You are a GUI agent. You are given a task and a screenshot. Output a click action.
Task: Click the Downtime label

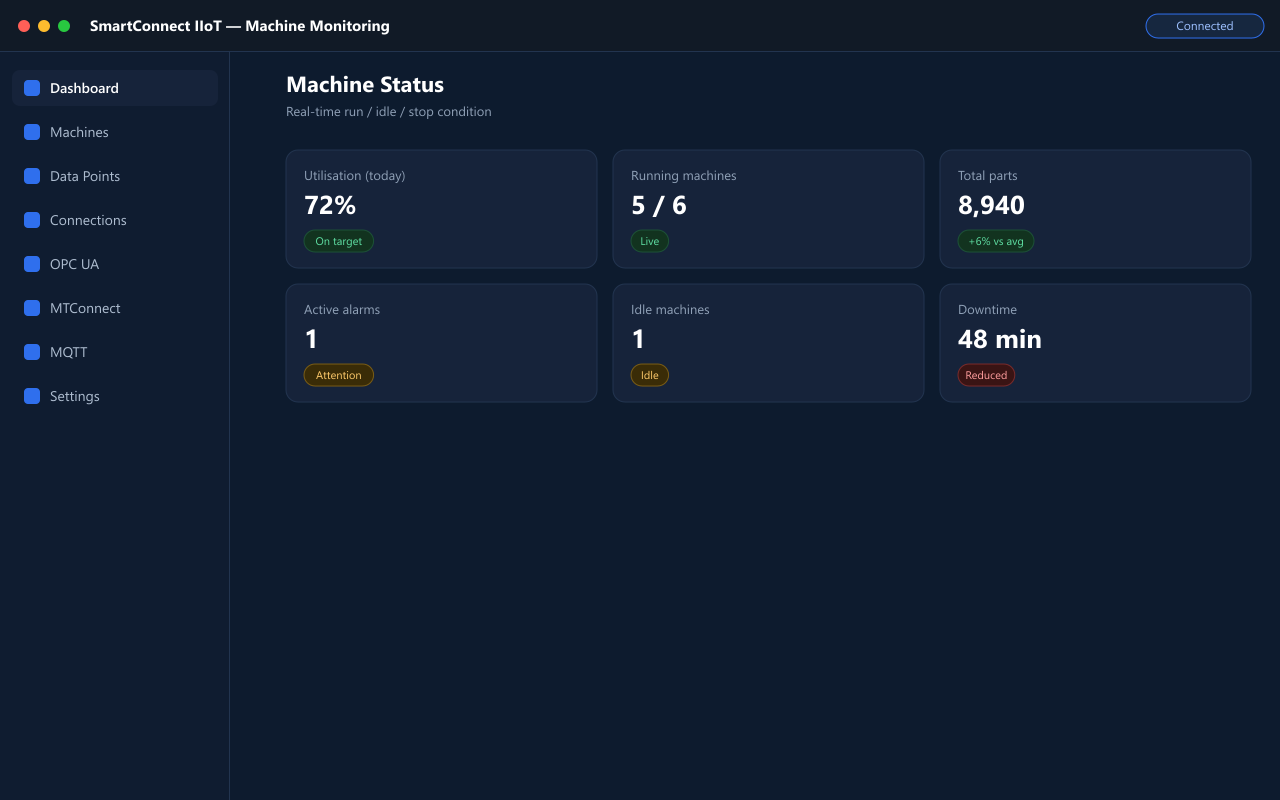click(x=987, y=310)
